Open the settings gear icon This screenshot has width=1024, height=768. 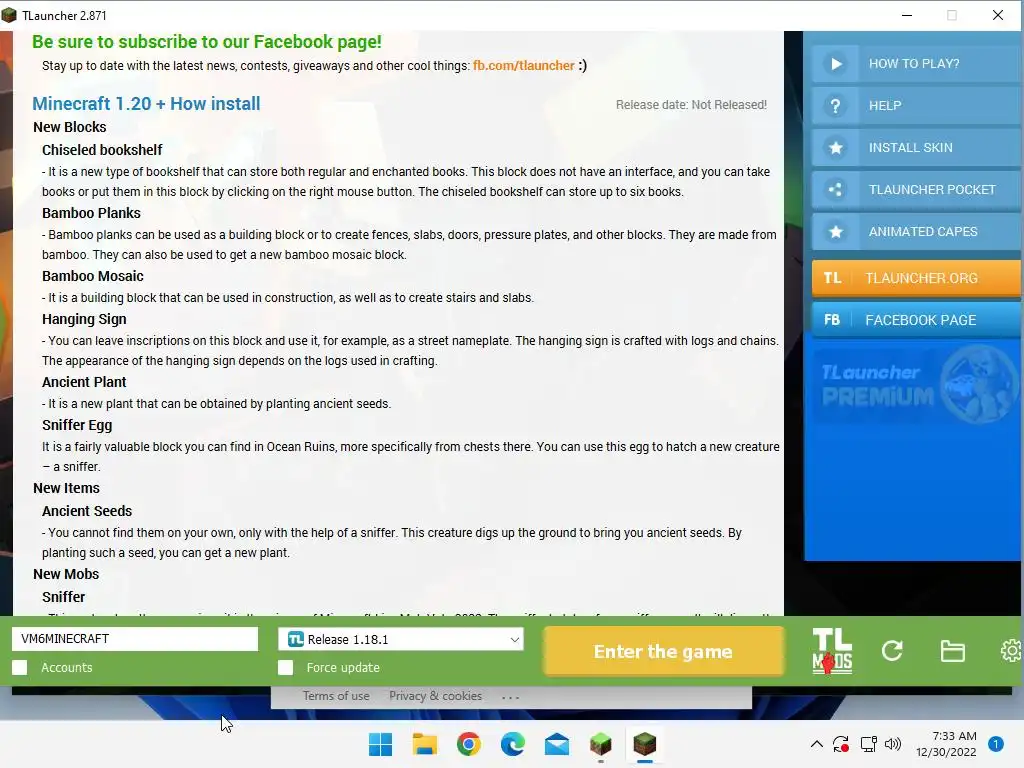pos(1012,650)
